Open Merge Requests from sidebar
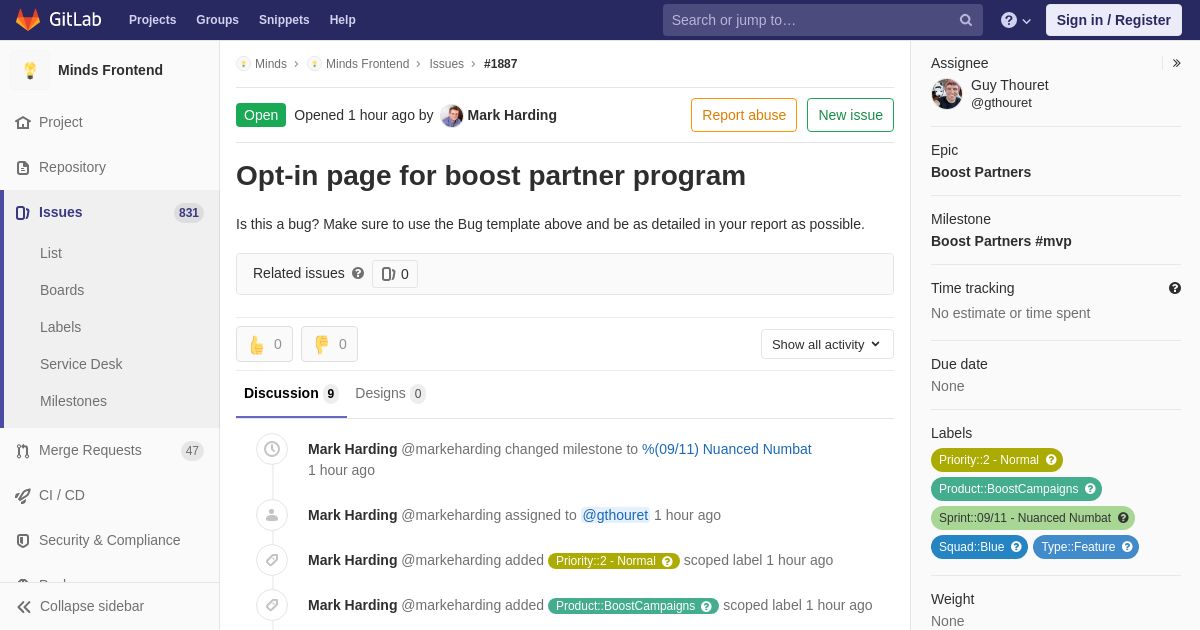Image resolution: width=1200 pixels, height=630 pixels. (90, 450)
